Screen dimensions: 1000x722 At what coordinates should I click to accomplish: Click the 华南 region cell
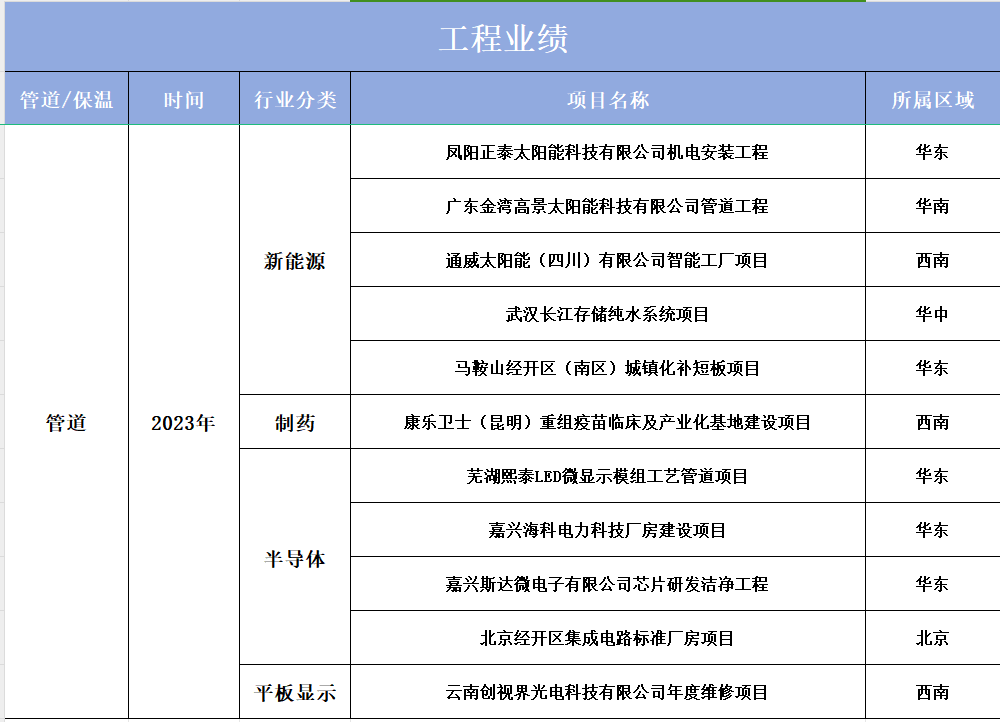coord(932,206)
